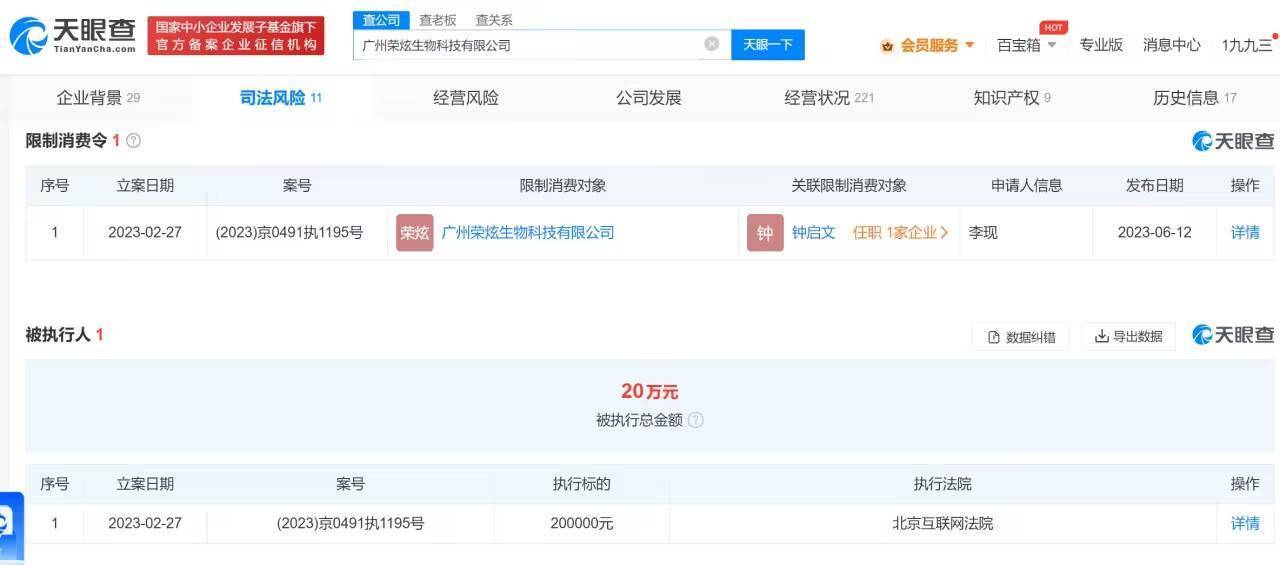Image resolution: width=1280 pixels, height=565 pixels.
Task: Expand 任职 1家企业 chevron link
Action: [900, 232]
